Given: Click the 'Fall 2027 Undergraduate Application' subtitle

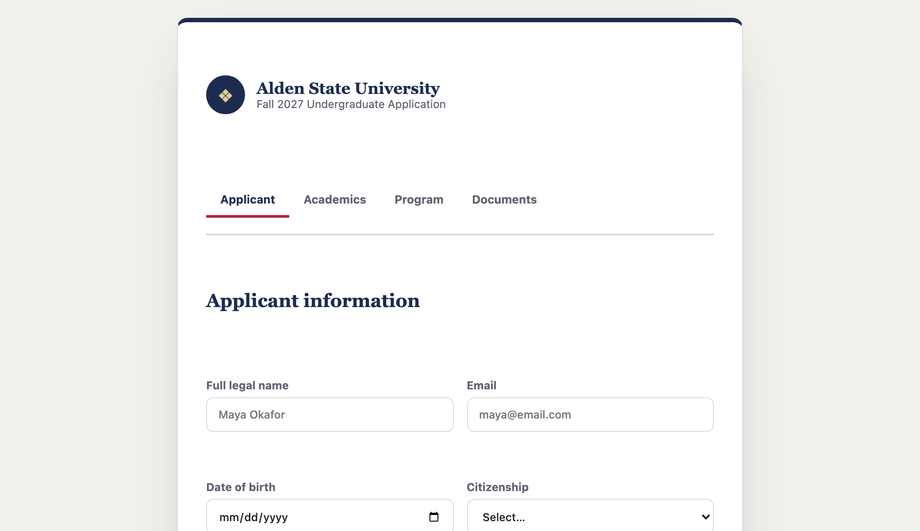Looking at the screenshot, I should (351, 104).
